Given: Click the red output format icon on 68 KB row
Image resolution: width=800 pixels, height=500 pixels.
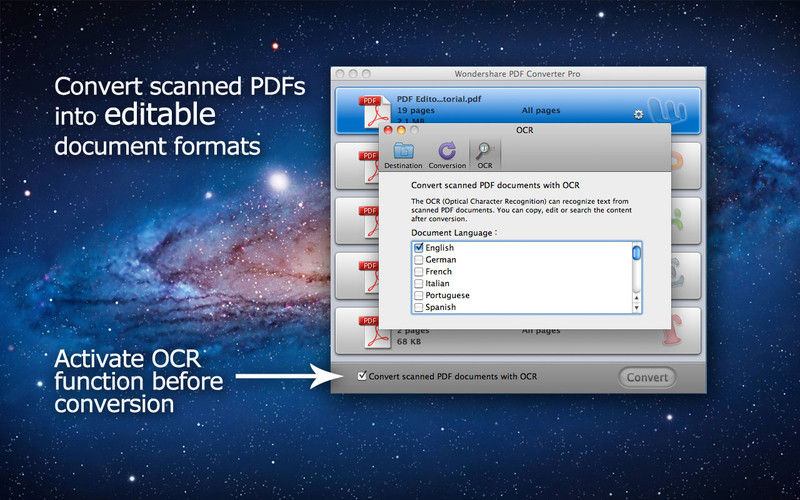Looking at the screenshot, I should tap(673, 330).
